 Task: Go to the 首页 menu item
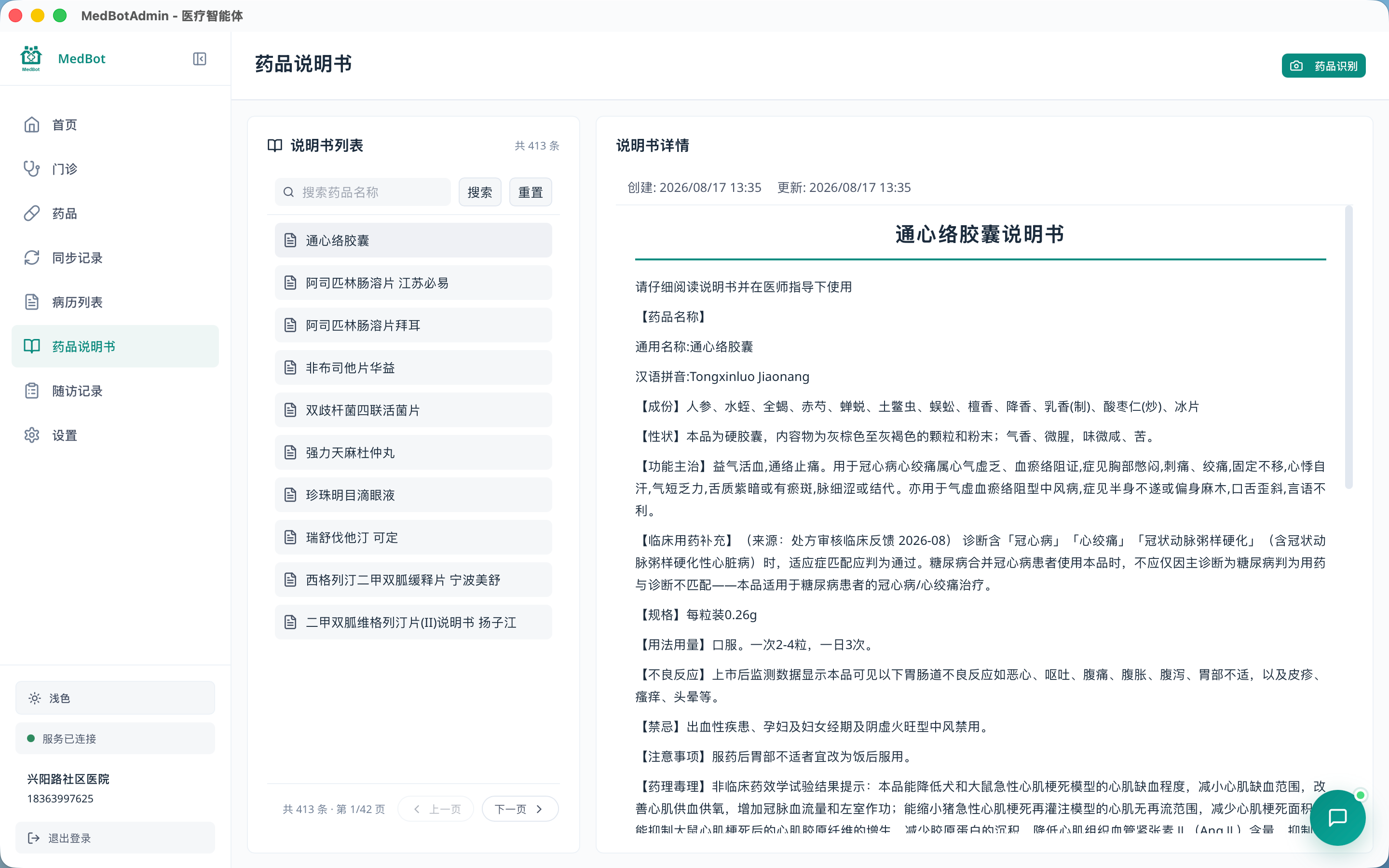115,124
